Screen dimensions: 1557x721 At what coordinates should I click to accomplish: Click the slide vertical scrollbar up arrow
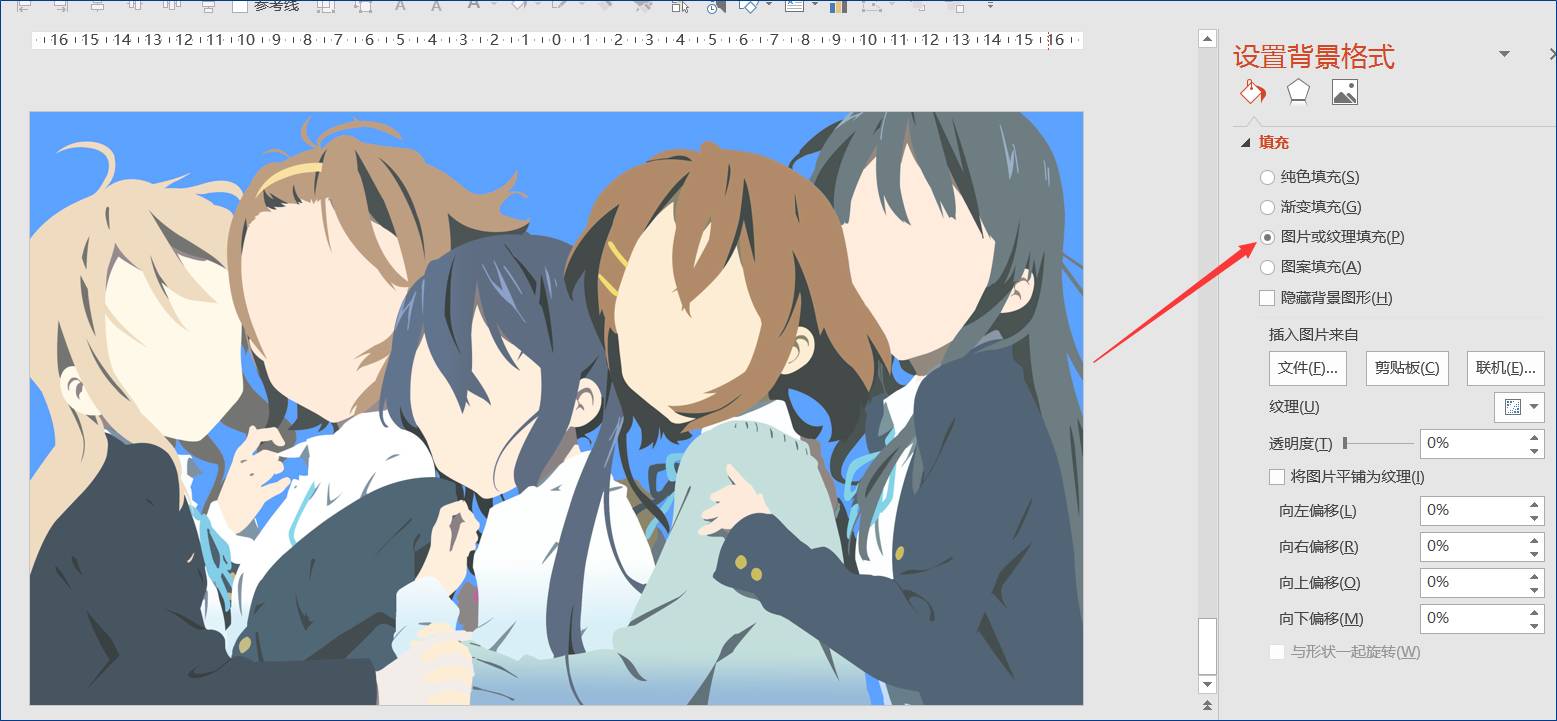pos(1207,40)
